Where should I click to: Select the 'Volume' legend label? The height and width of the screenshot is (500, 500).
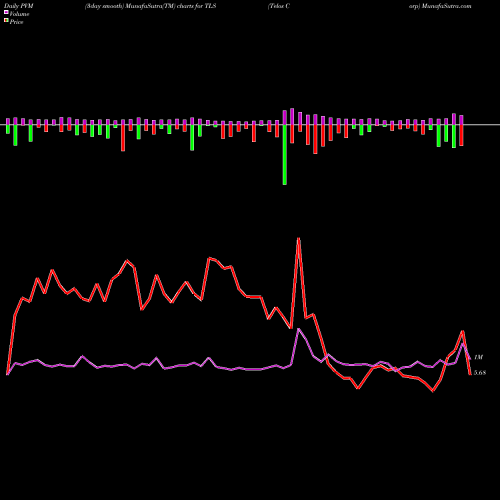[19, 14]
